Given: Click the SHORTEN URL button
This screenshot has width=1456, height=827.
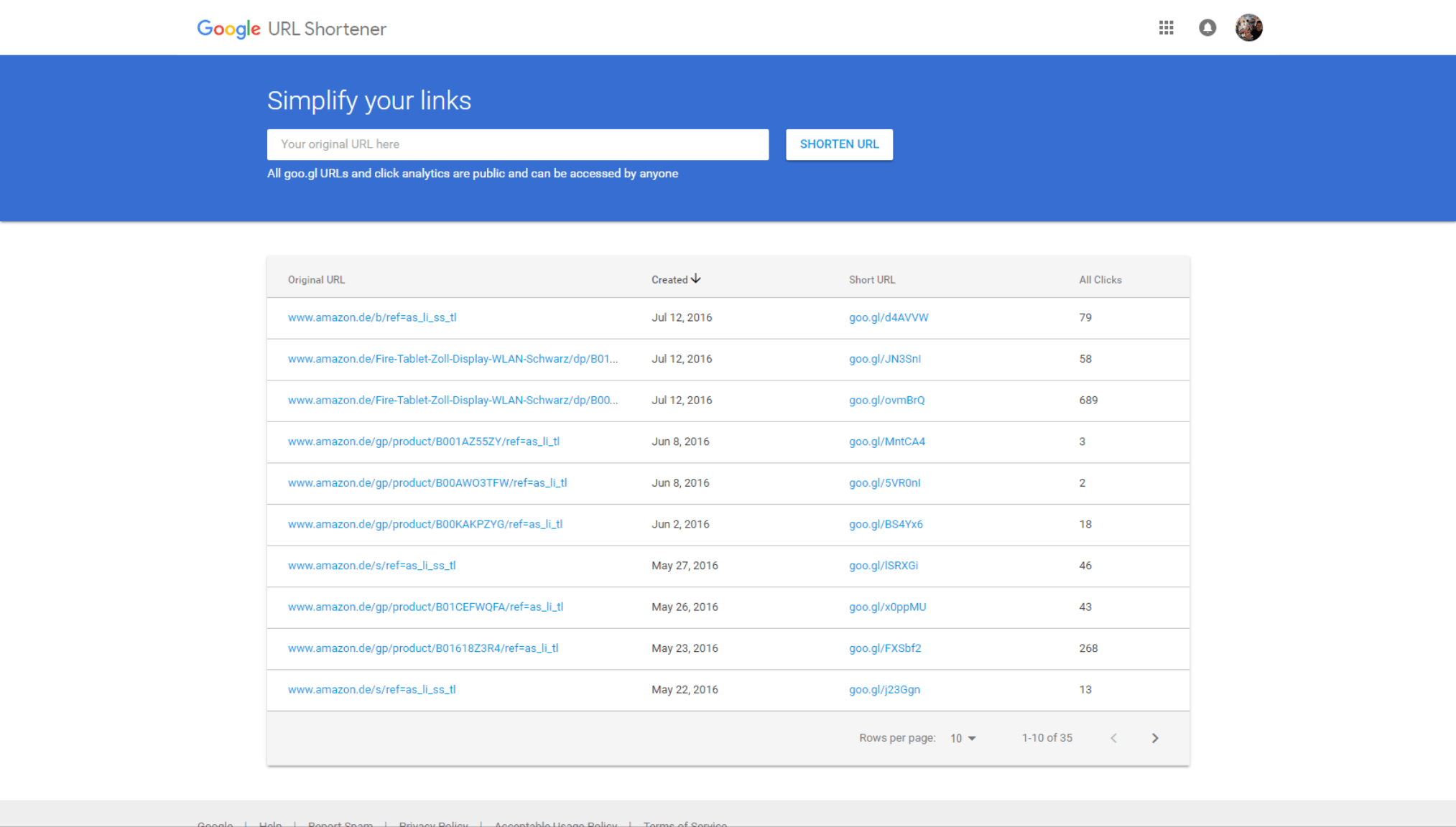Looking at the screenshot, I should pyautogui.click(x=839, y=144).
